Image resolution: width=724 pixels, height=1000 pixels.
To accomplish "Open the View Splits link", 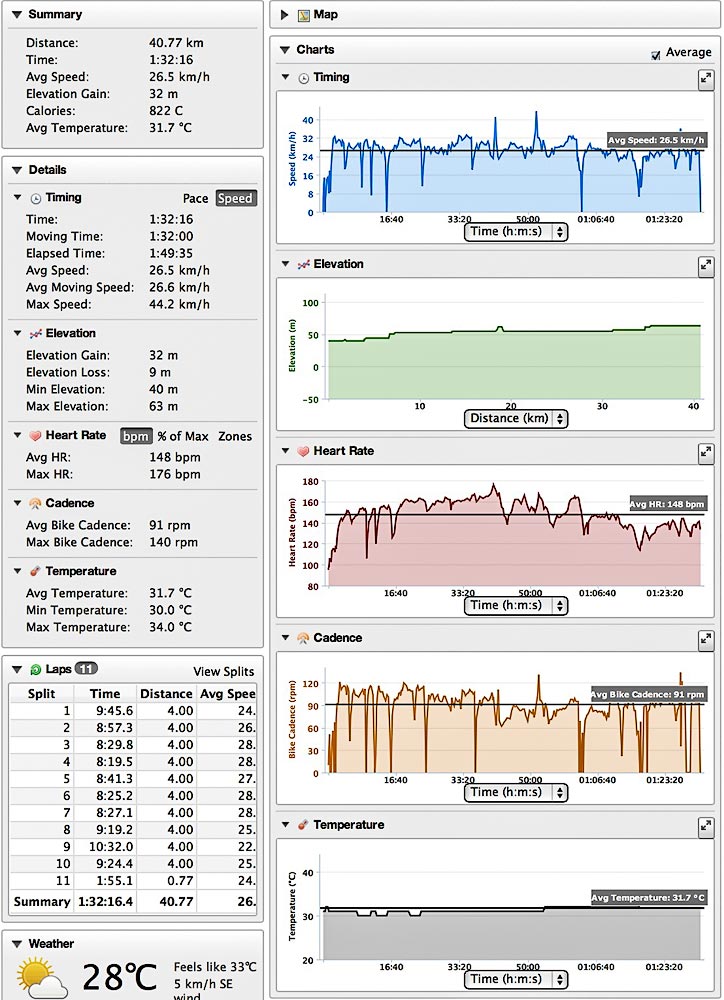I will [223, 671].
